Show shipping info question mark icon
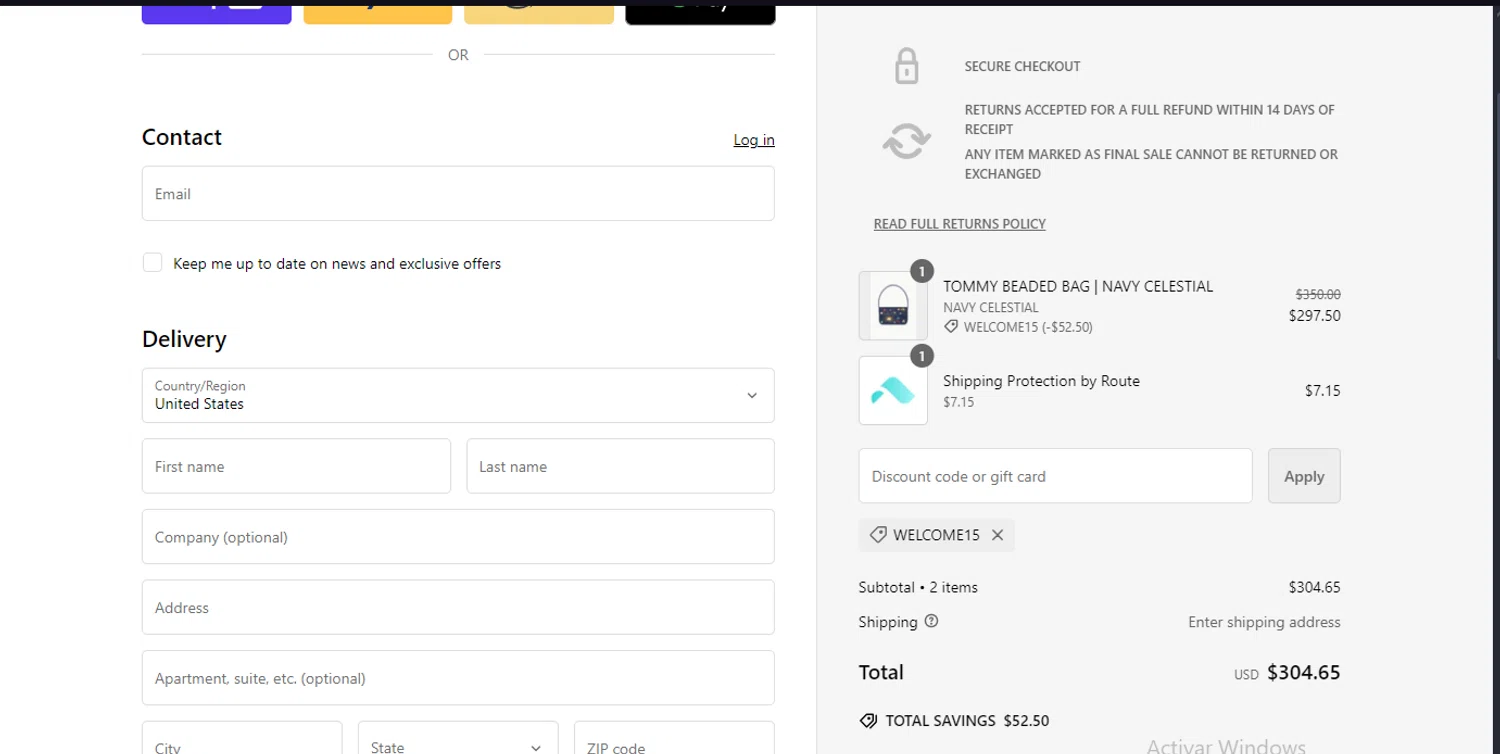The height and width of the screenshot is (754, 1500). coord(931,621)
